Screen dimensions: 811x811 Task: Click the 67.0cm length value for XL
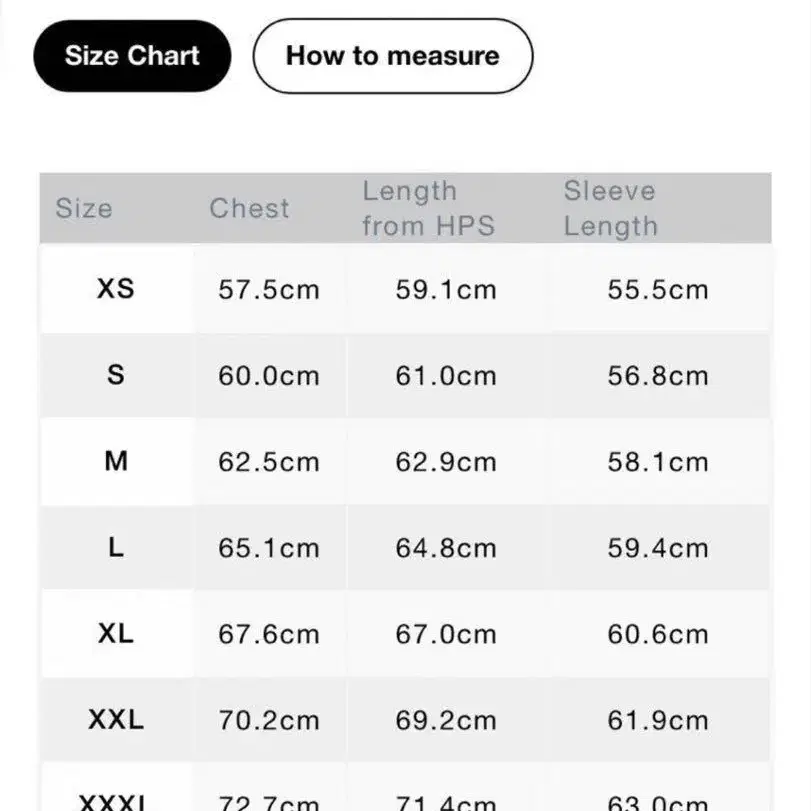tap(446, 634)
